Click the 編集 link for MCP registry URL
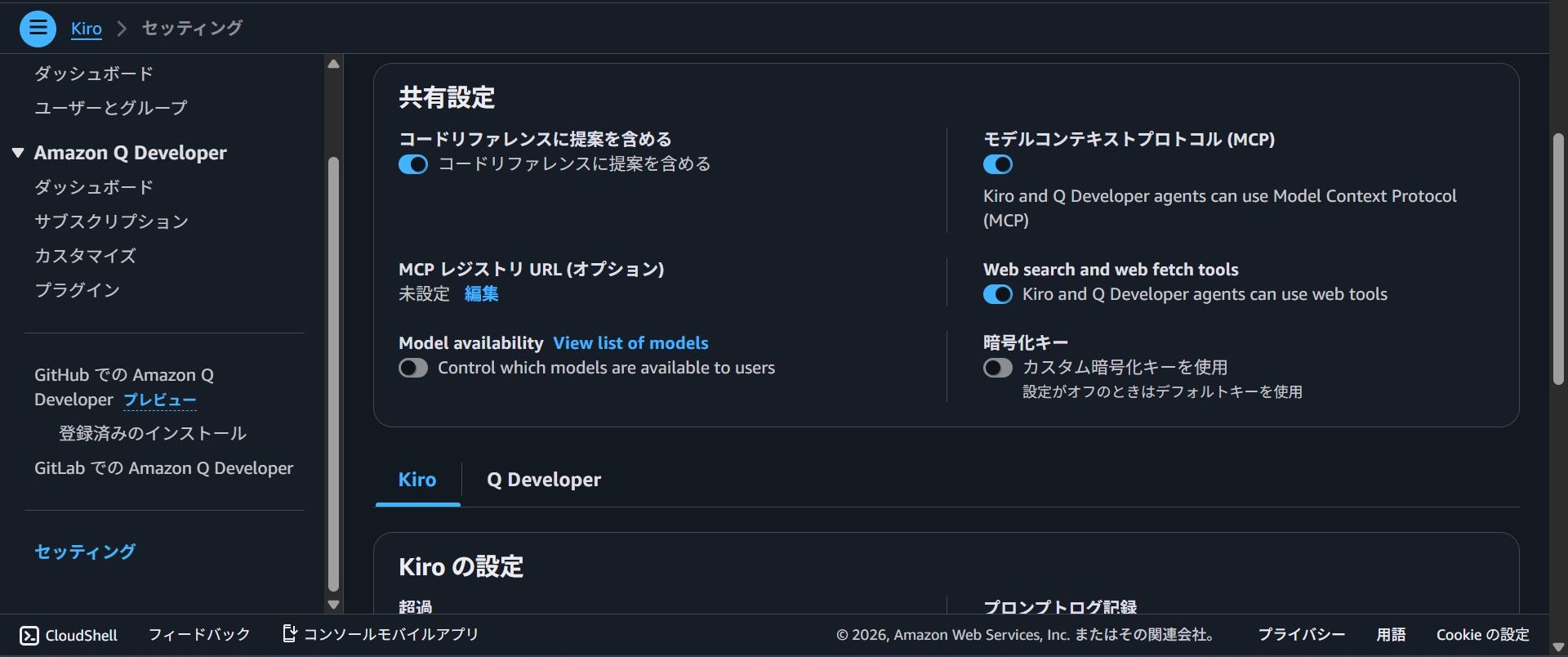 (482, 294)
